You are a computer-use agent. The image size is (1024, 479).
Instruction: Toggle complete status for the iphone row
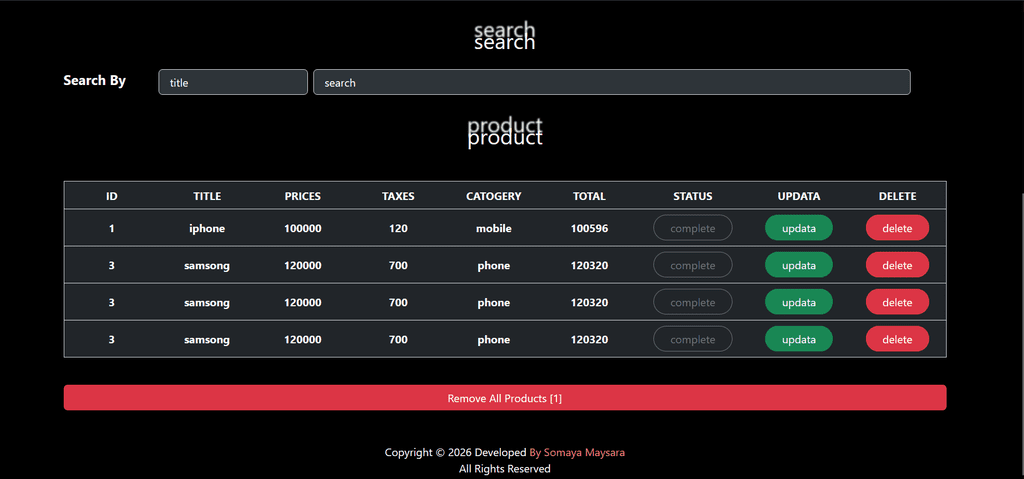(693, 228)
